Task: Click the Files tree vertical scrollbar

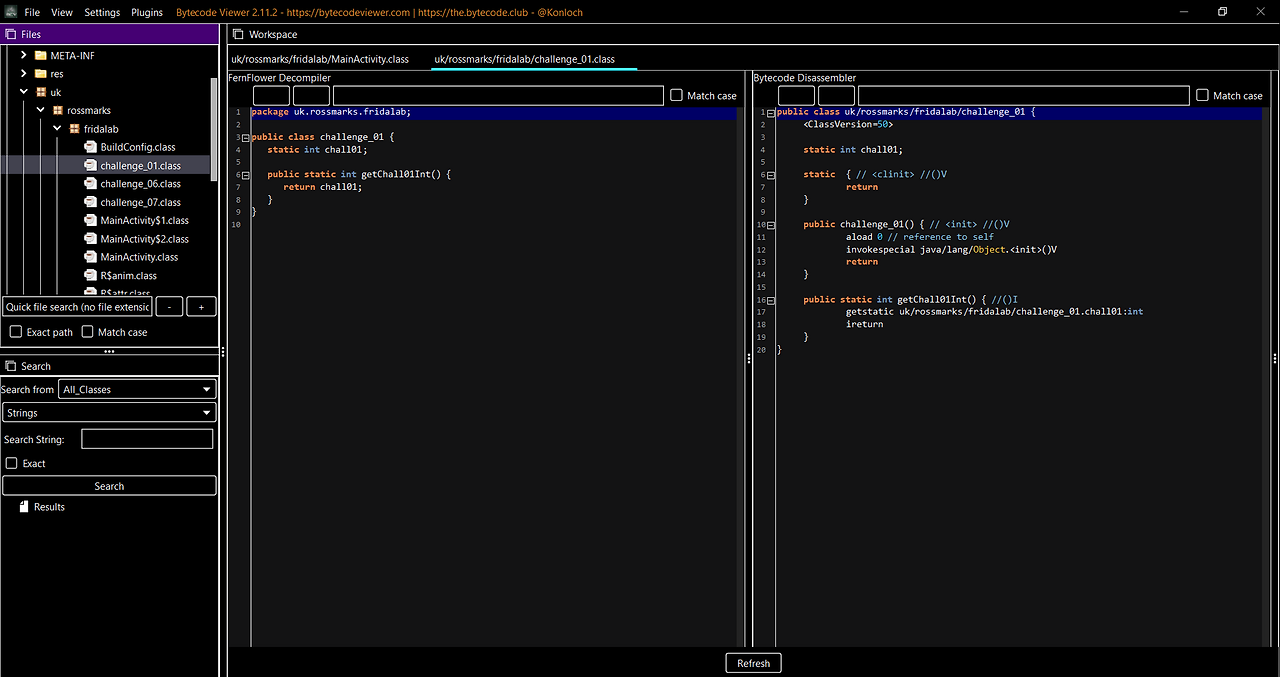Action: [x=213, y=130]
